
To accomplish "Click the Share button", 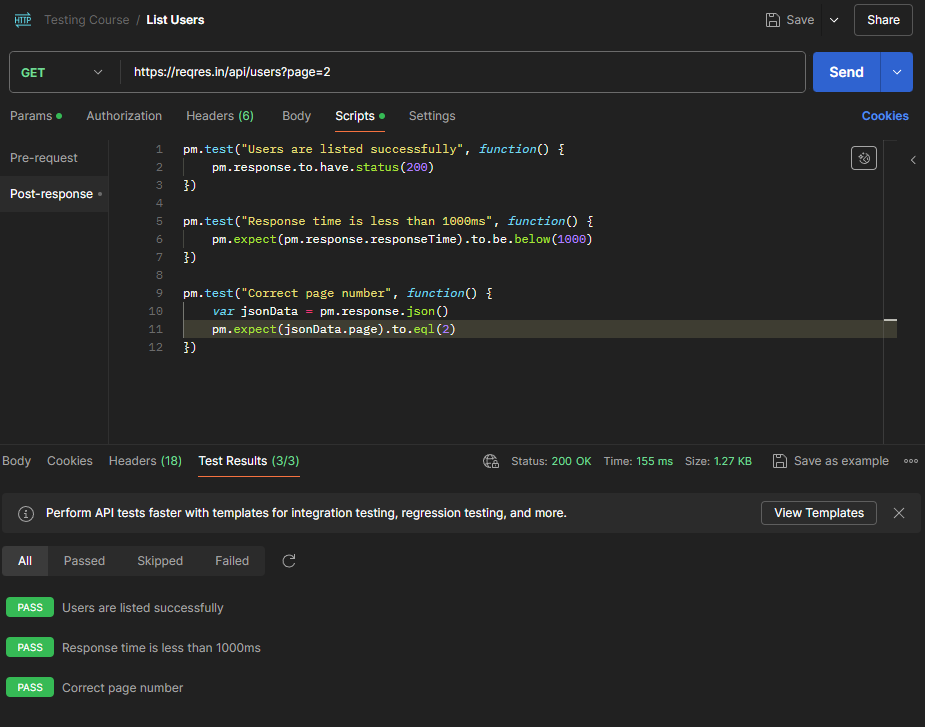I will click(883, 20).
